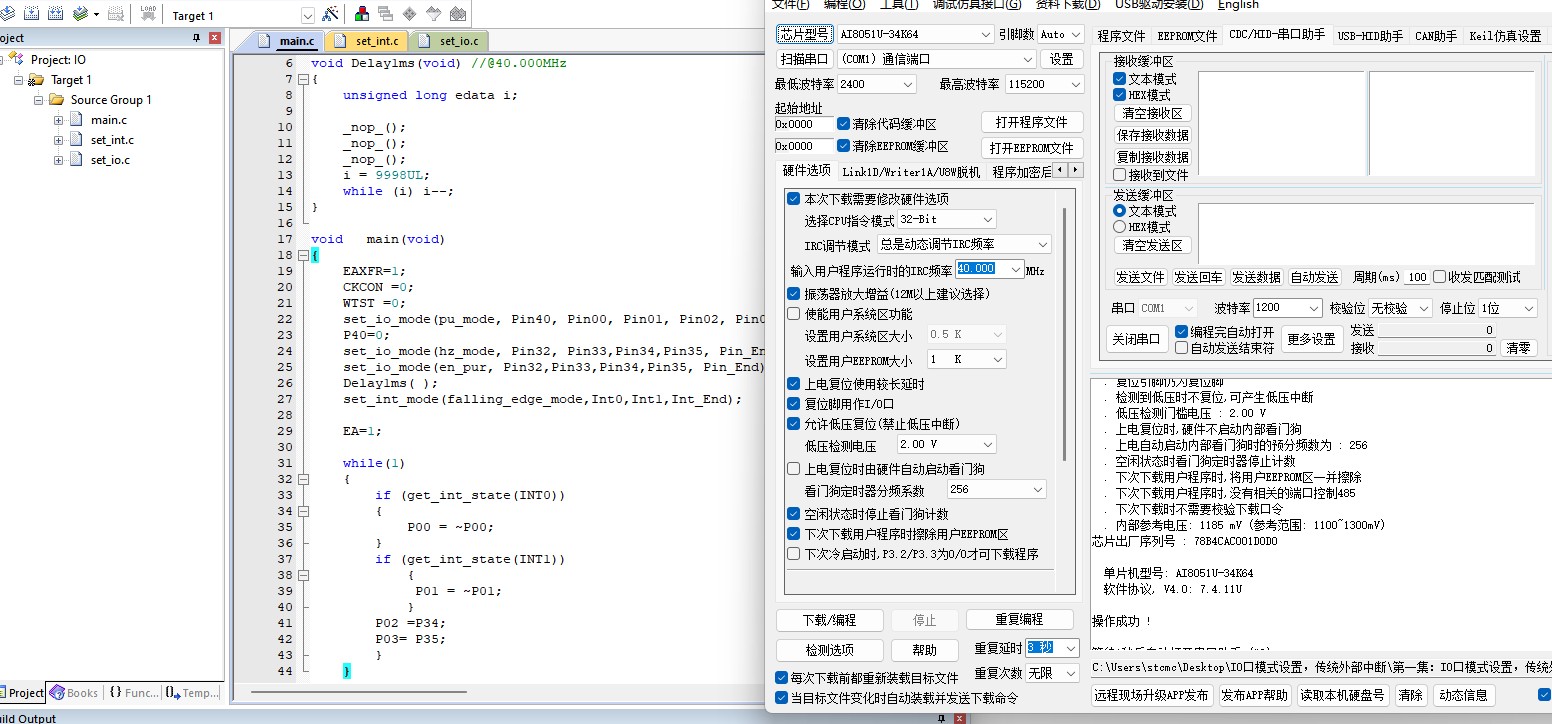Toggle 复位脚用作I/O口 checkbox
This screenshot has width=1552, height=724.
pyautogui.click(x=794, y=404)
